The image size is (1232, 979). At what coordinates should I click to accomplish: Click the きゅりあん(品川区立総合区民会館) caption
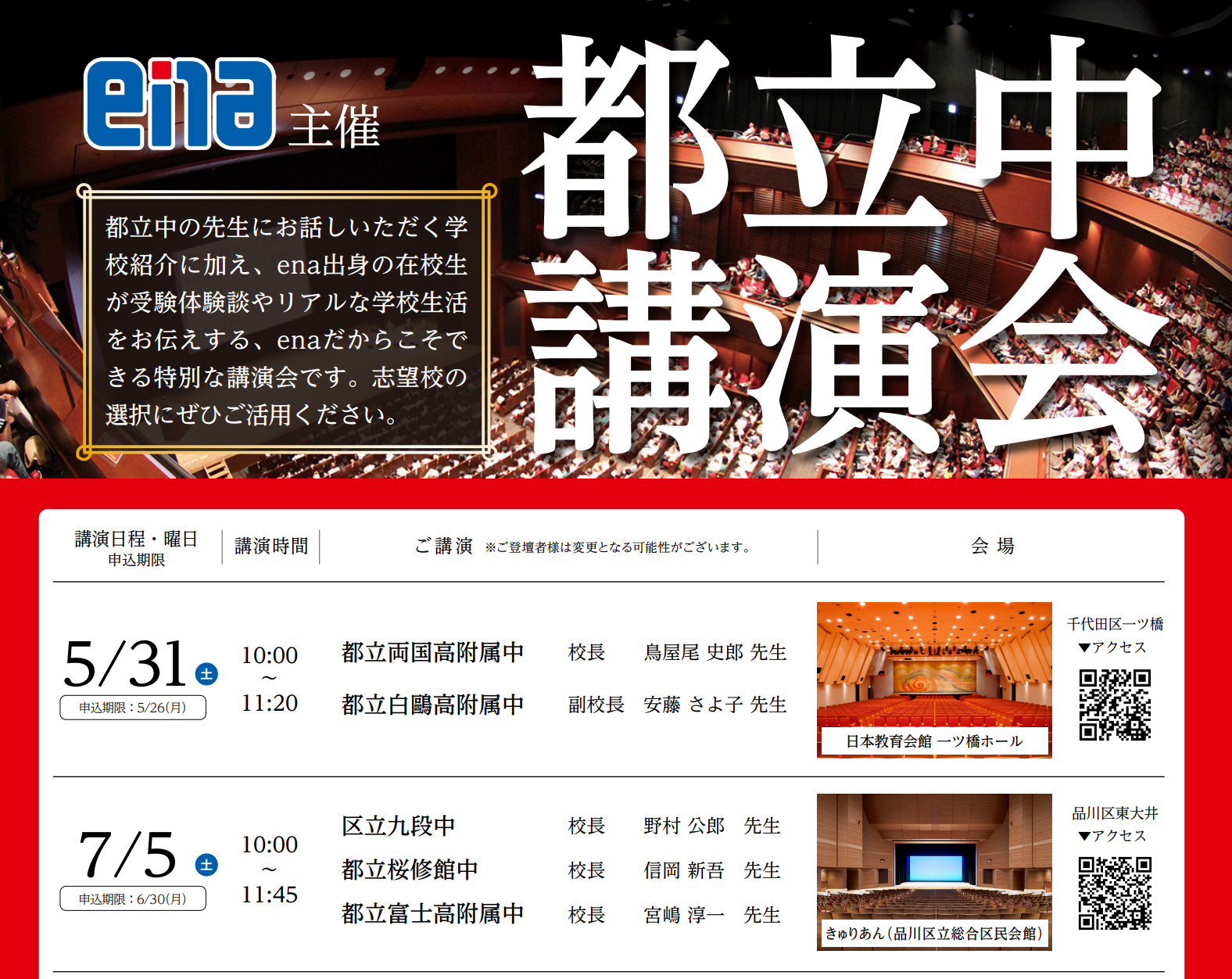(x=934, y=933)
